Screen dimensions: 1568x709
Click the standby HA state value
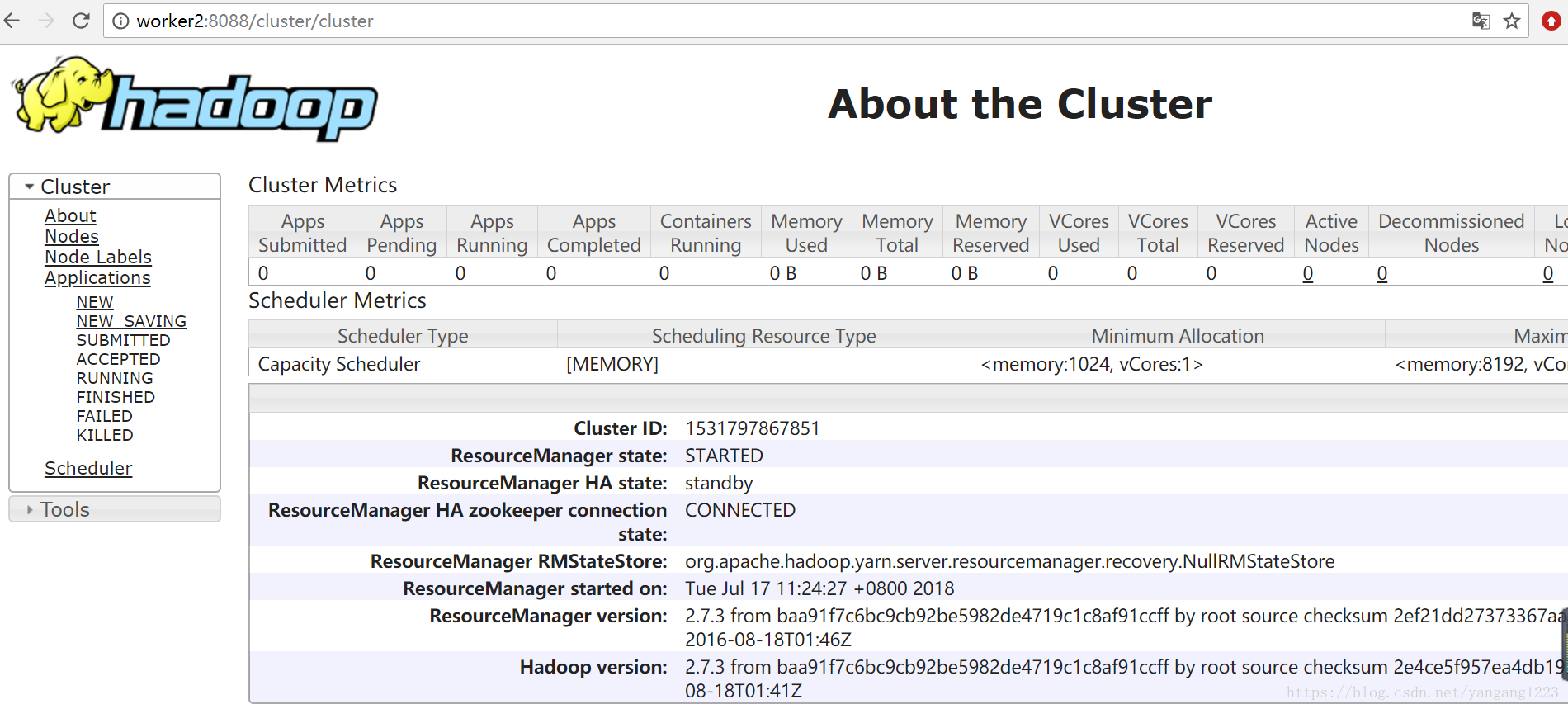pyautogui.click(x=719, y=483)
